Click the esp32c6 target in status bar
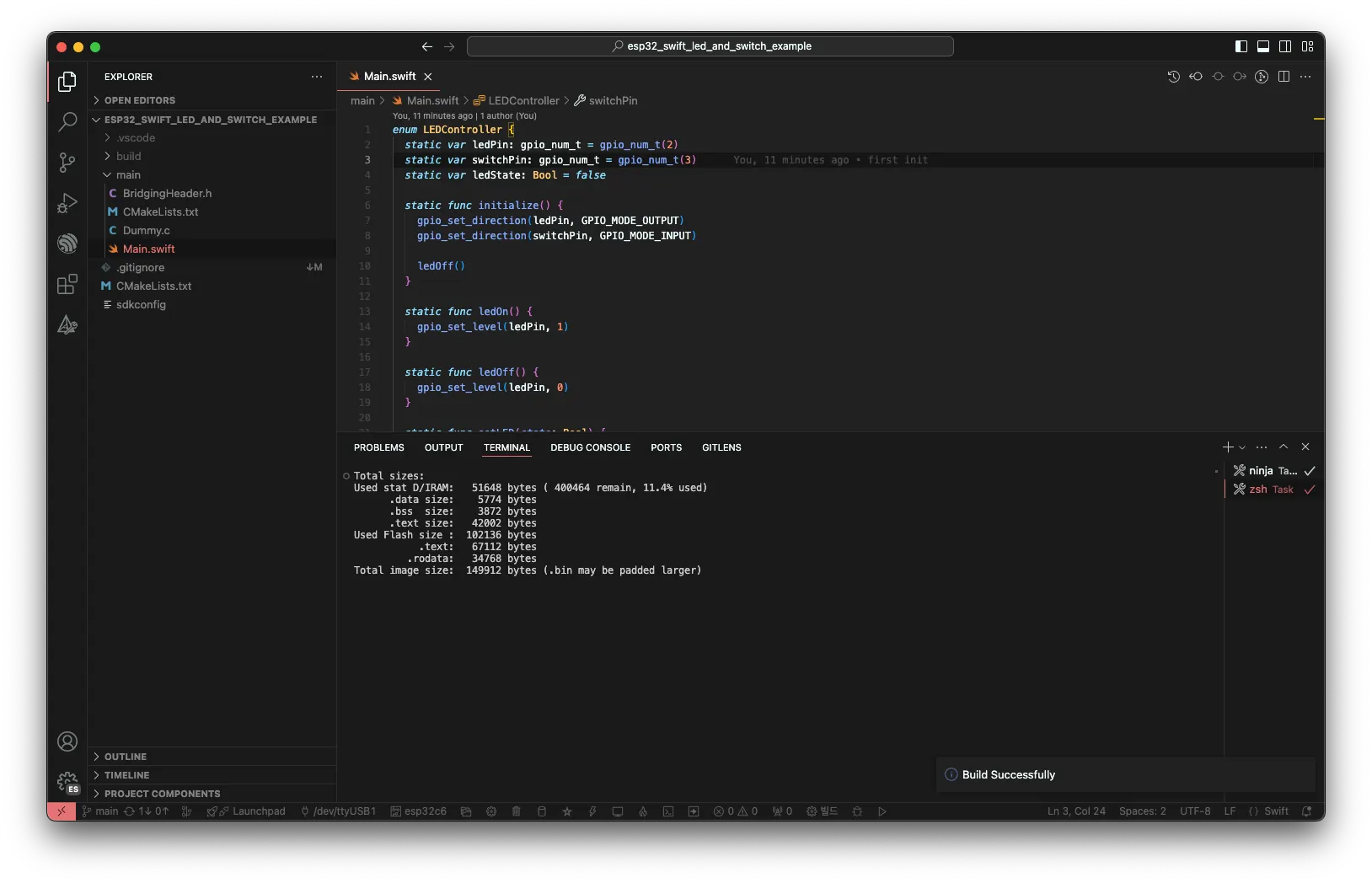1372x883 pixels. [419, 811]
